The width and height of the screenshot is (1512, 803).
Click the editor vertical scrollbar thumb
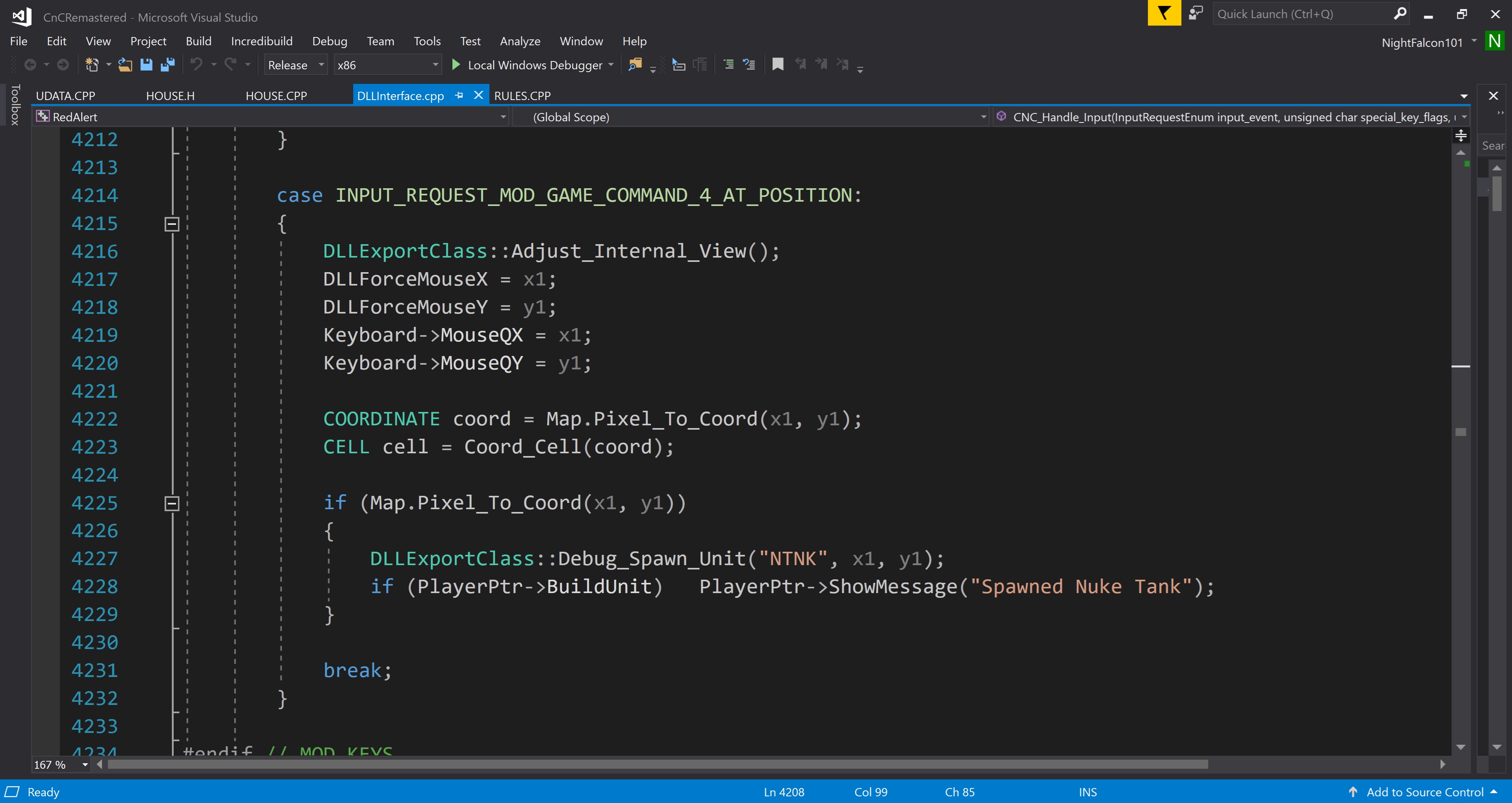(x=1461, y=432)
